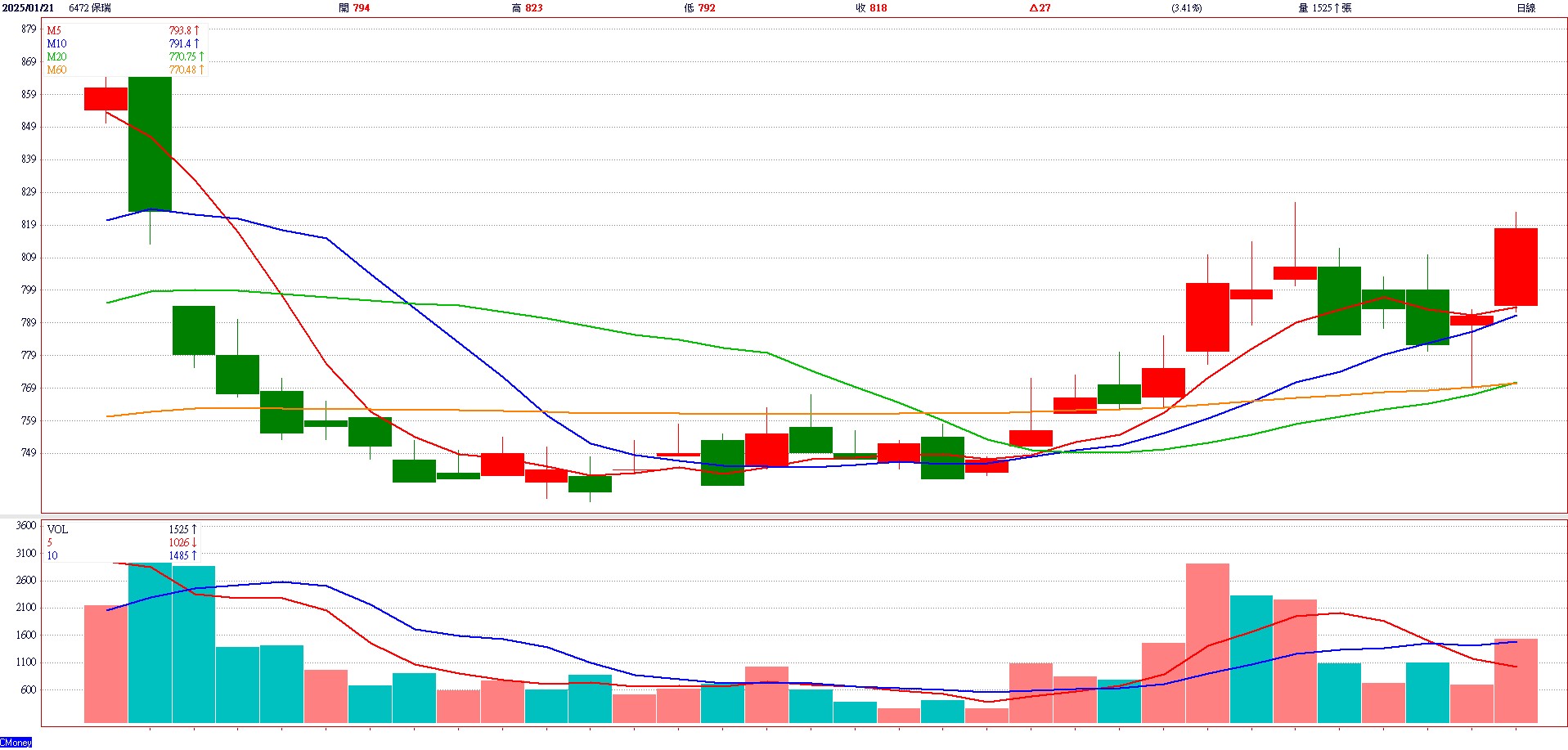Screen dimensions: 1568x750
Task: Click the 819 price axis label
Action: [29, 225]
